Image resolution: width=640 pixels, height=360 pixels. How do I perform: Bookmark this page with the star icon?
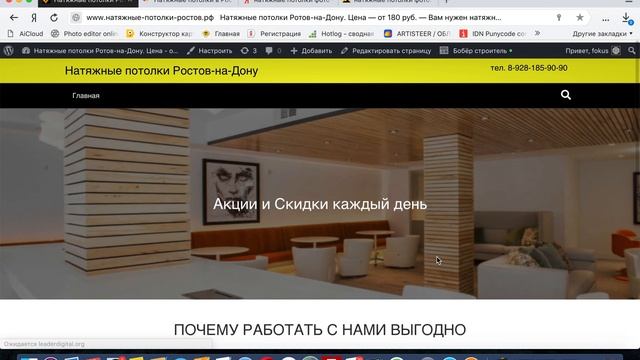click(580, 18)
